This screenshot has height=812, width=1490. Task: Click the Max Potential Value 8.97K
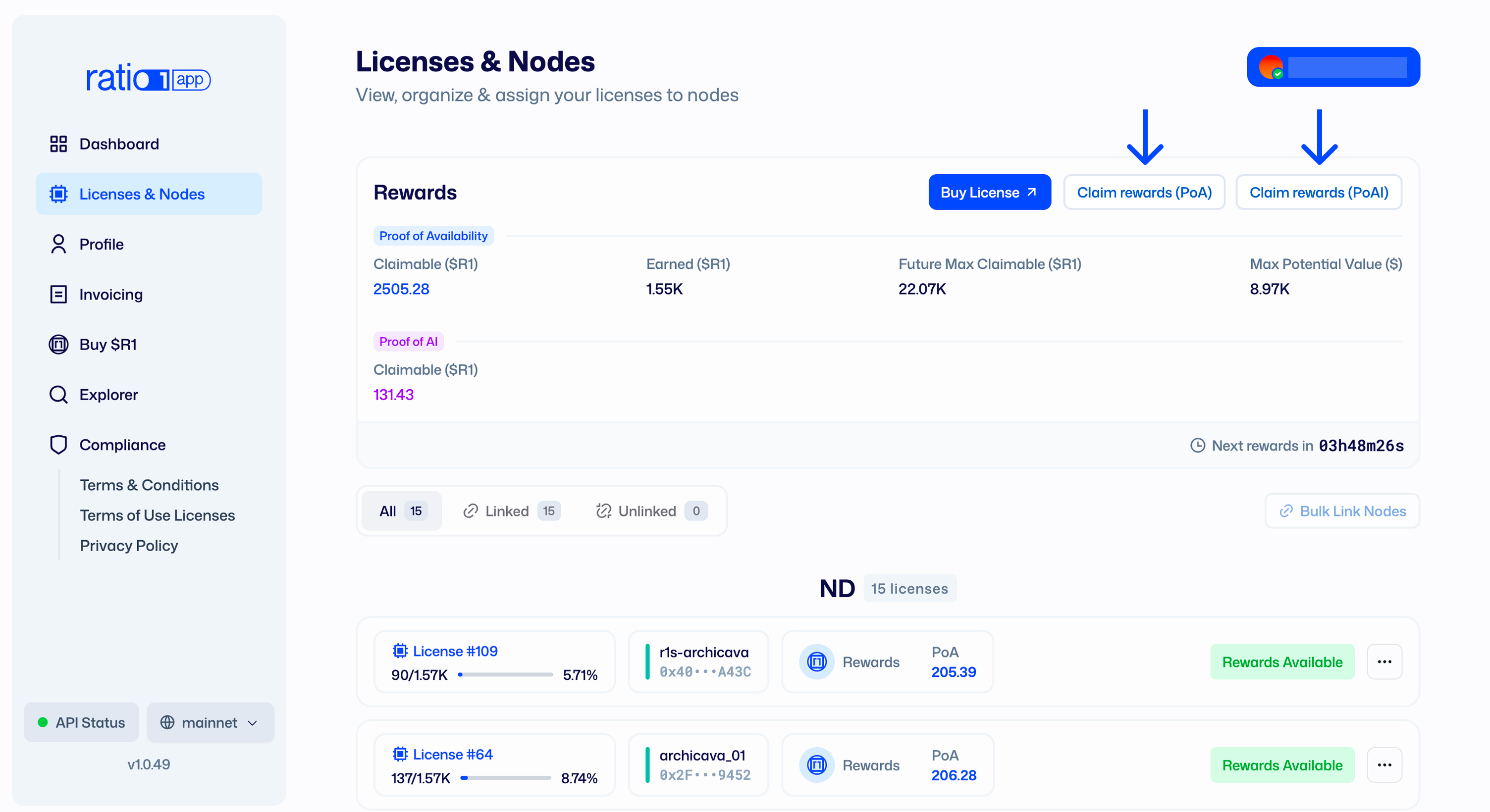point(1270,289)
